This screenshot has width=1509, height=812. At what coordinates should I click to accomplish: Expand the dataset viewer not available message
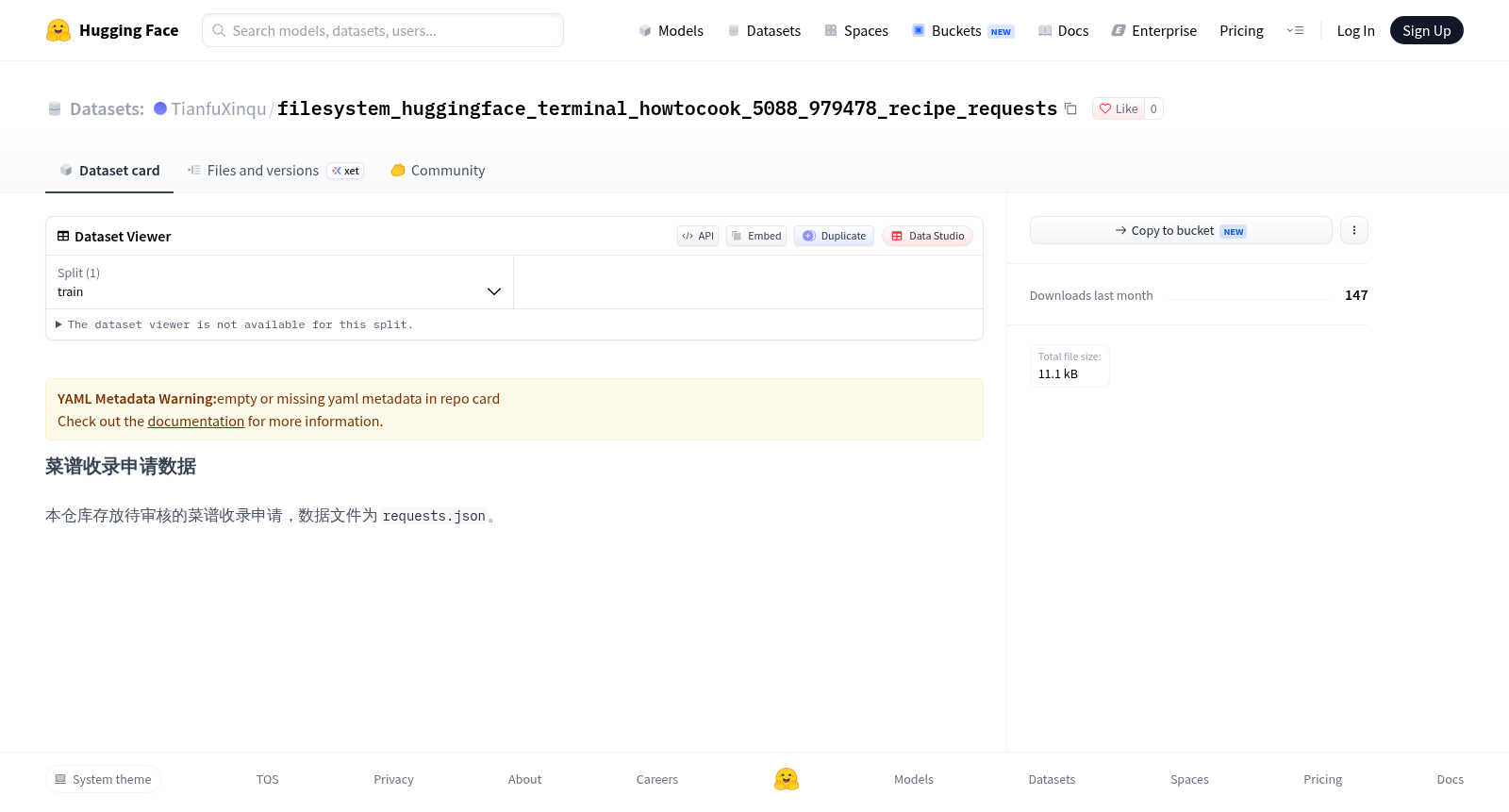(x=234, y=324)
